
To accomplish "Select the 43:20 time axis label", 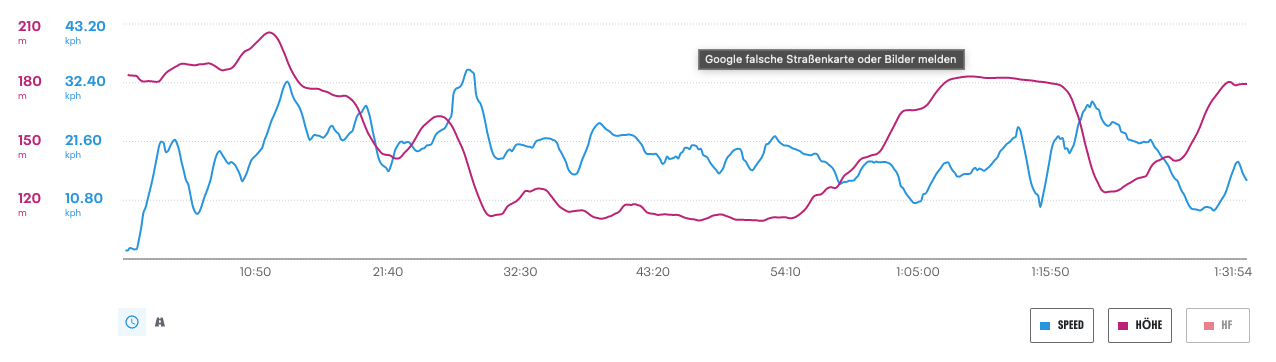I will [x=653, y=272].
